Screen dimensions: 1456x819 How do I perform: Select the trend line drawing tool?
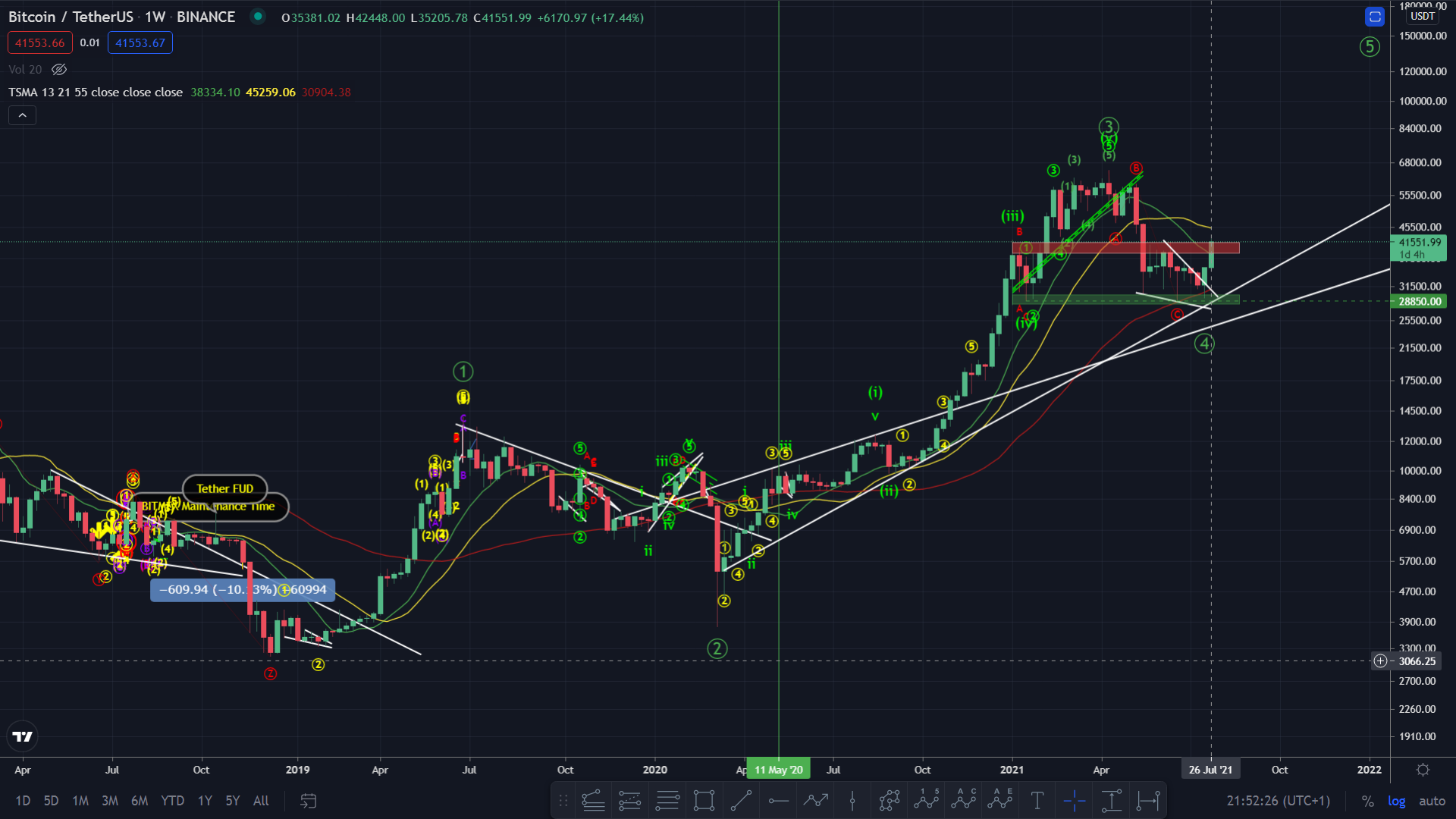(x=741, y=801)
